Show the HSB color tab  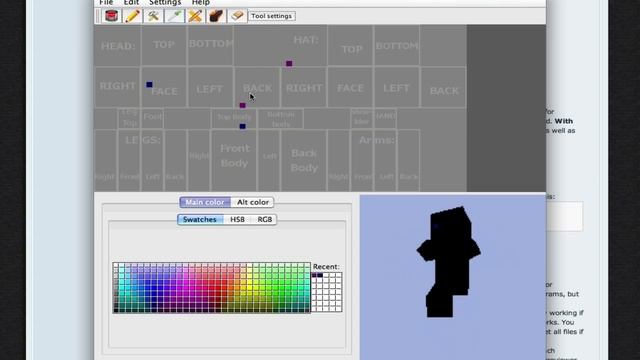click(x=237, y=220)
